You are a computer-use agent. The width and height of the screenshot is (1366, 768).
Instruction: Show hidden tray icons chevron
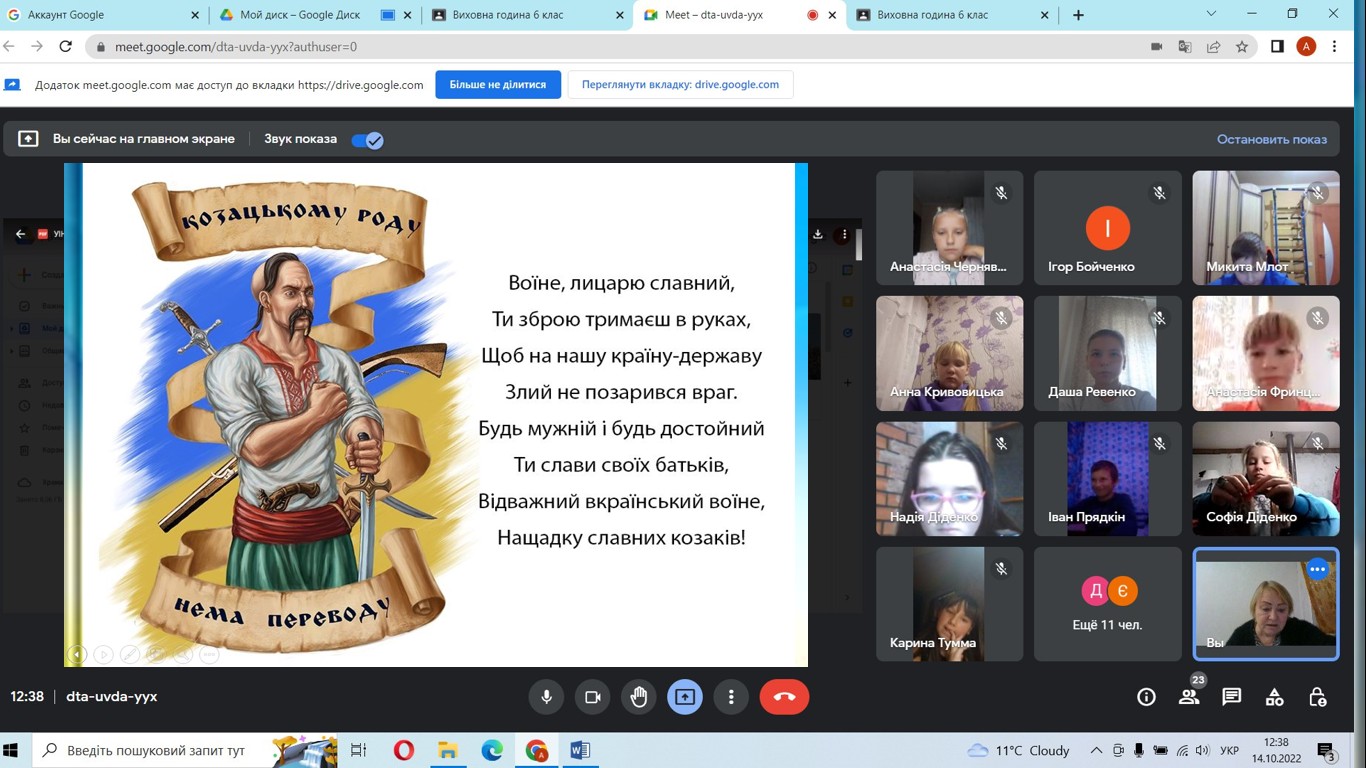pyautogui.click(x=1096, y=750)
